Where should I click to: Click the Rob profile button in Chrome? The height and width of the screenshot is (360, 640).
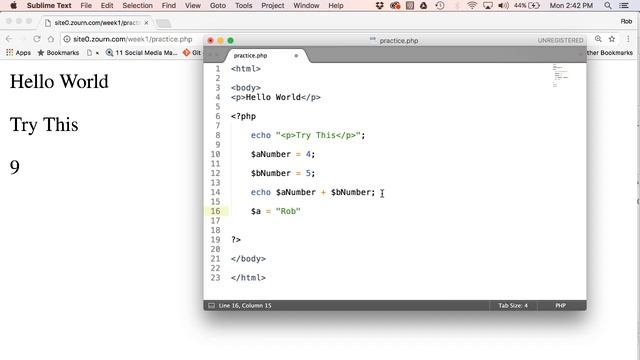click(626, 21)
